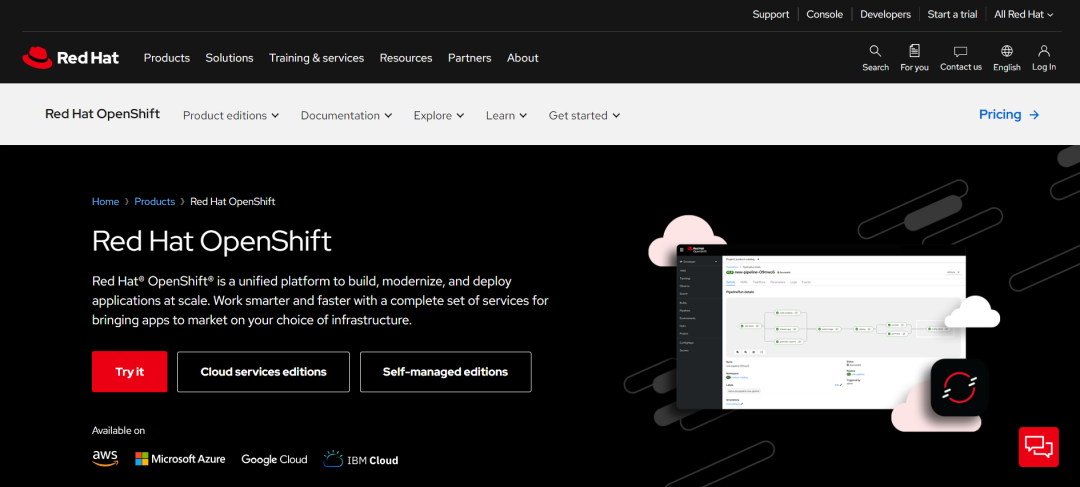Image resolution: width=1080 pixels, height=487 pixels.
Task: Click Self-managed editions button
Action: click(x=446, y=372)
